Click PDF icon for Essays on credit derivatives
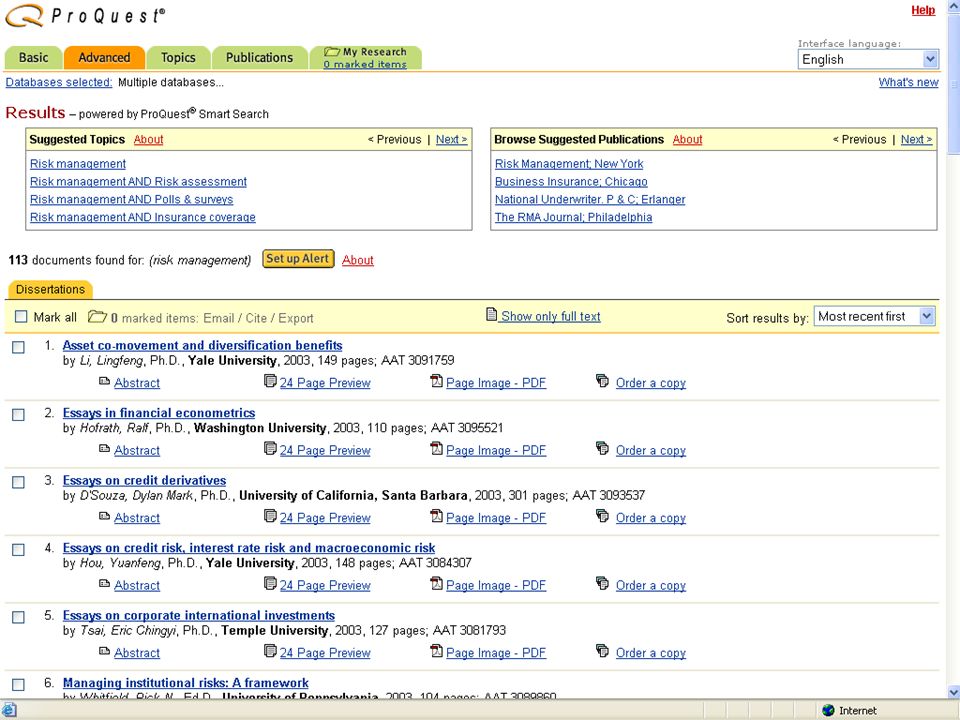 [x=436, y=516]
